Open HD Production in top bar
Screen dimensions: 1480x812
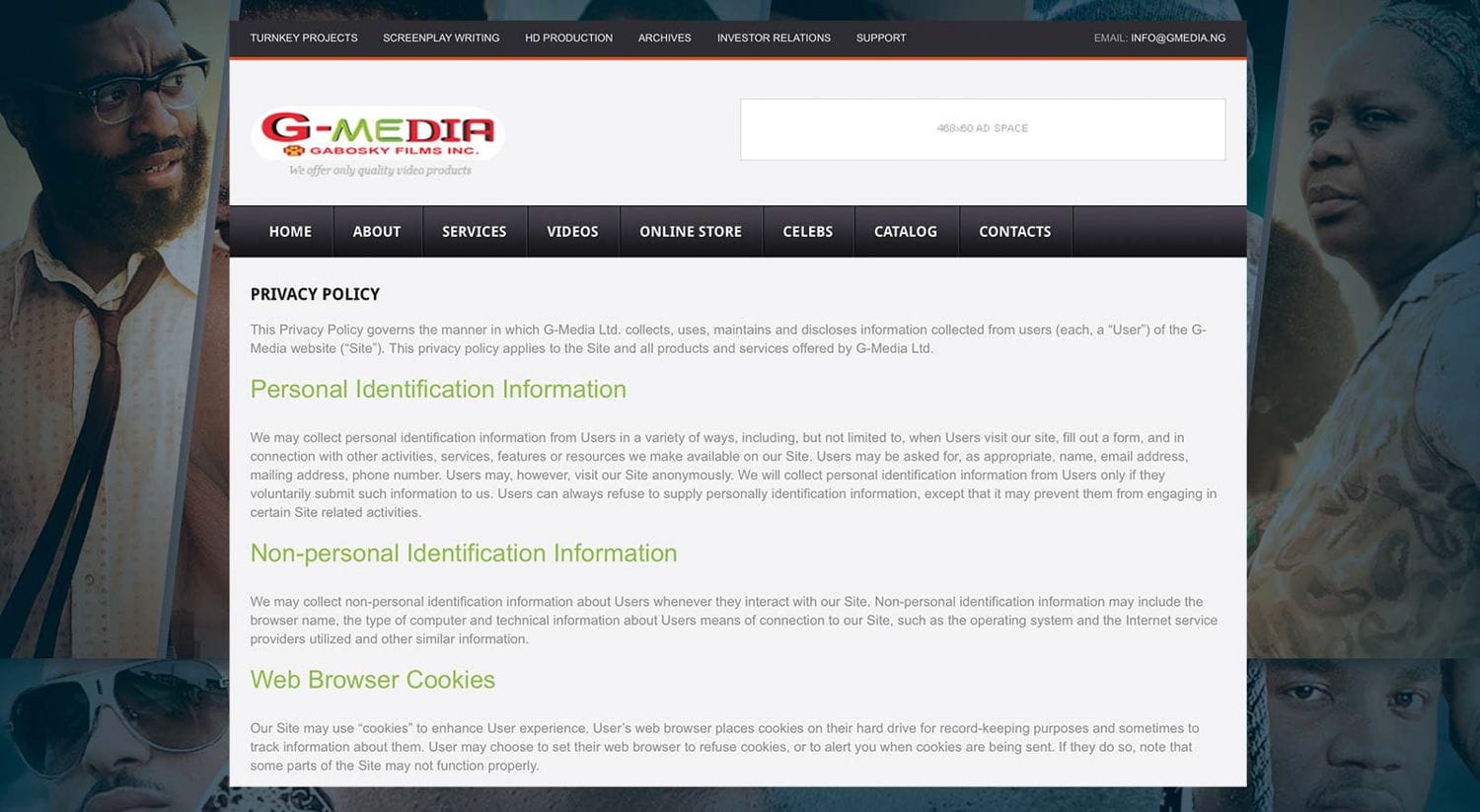(568, 38)
